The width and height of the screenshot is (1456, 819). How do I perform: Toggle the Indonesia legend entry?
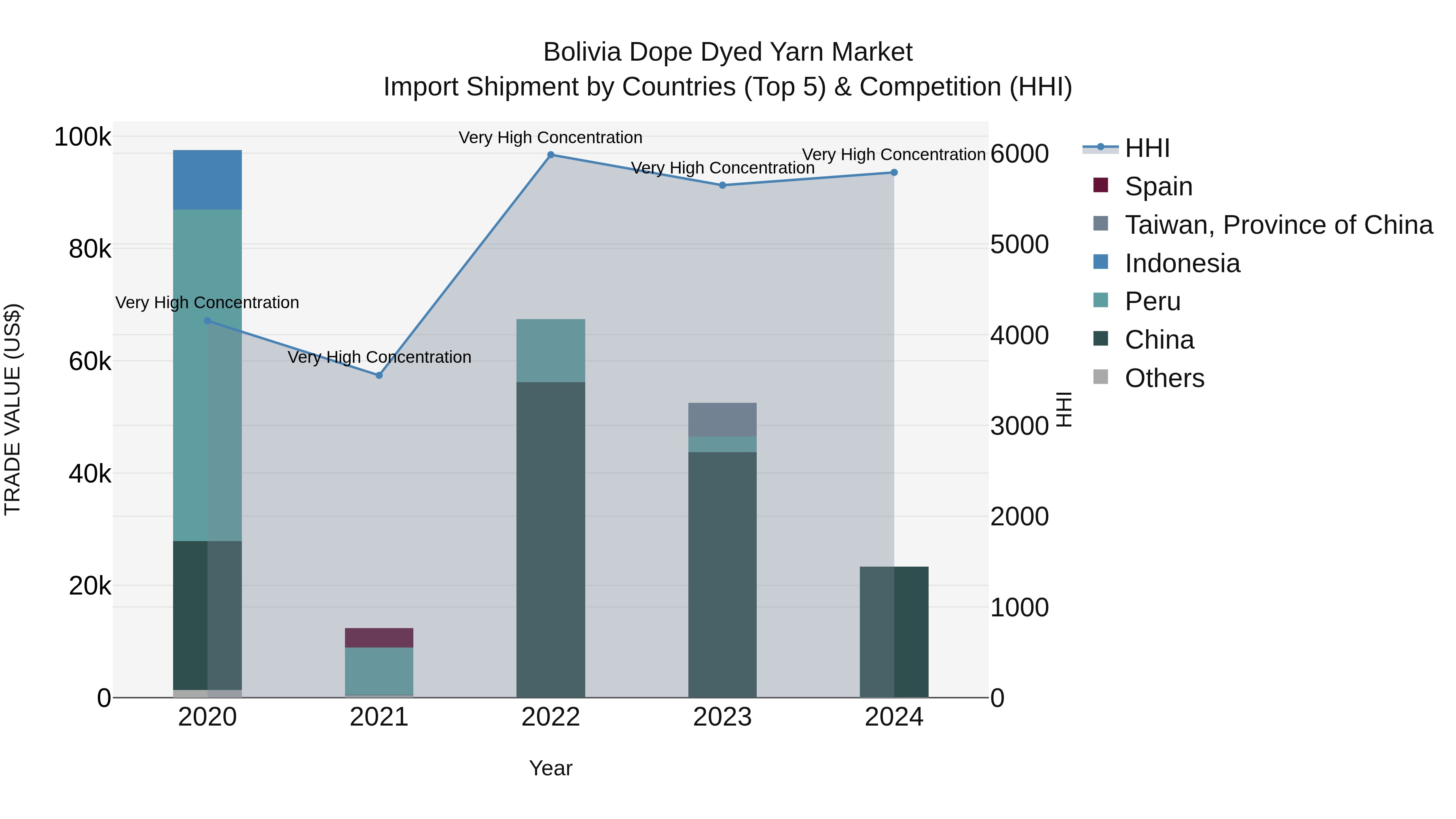pyautogui.click(x=1166, y=263)
